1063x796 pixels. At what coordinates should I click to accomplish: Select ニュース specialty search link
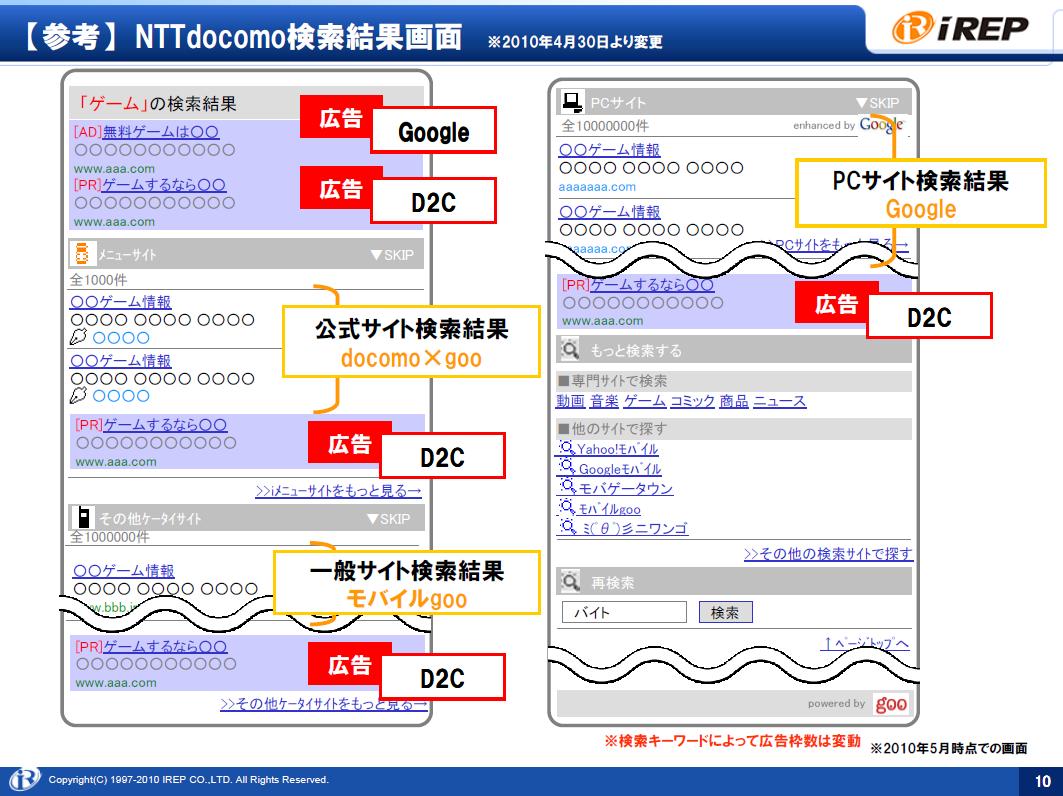click(780, 401)
